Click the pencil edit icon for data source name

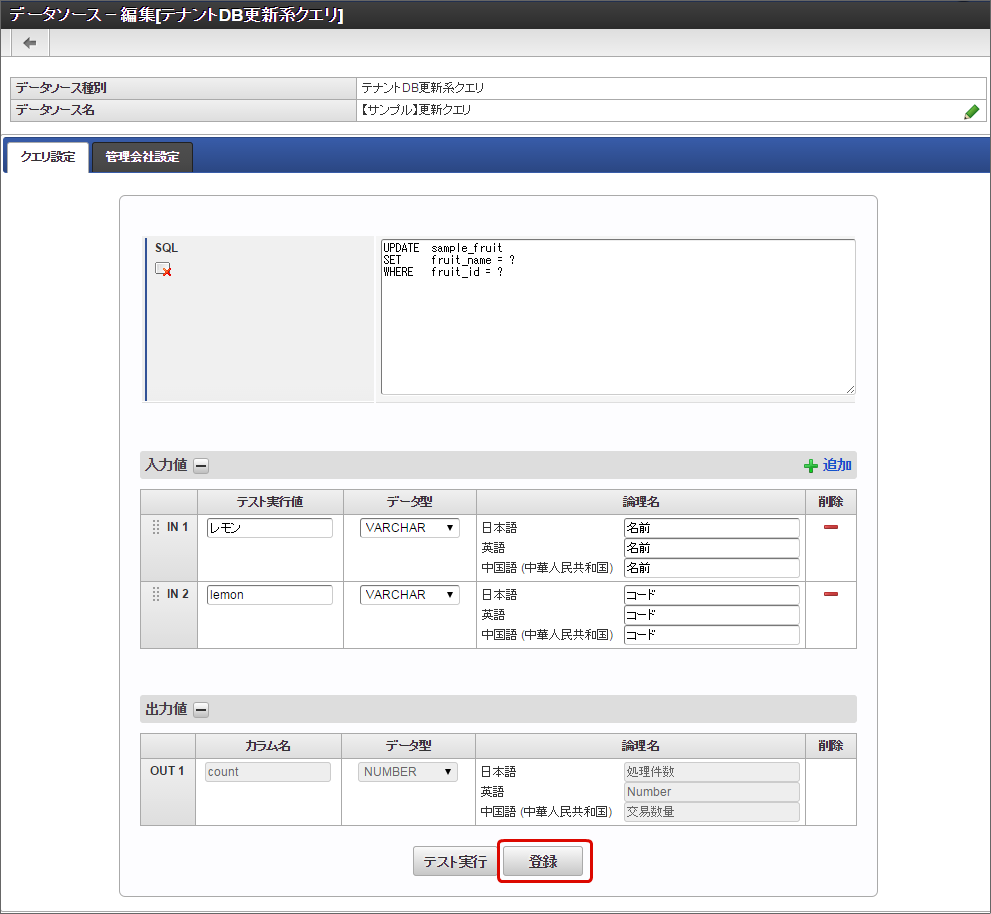[x=971, y=112]
